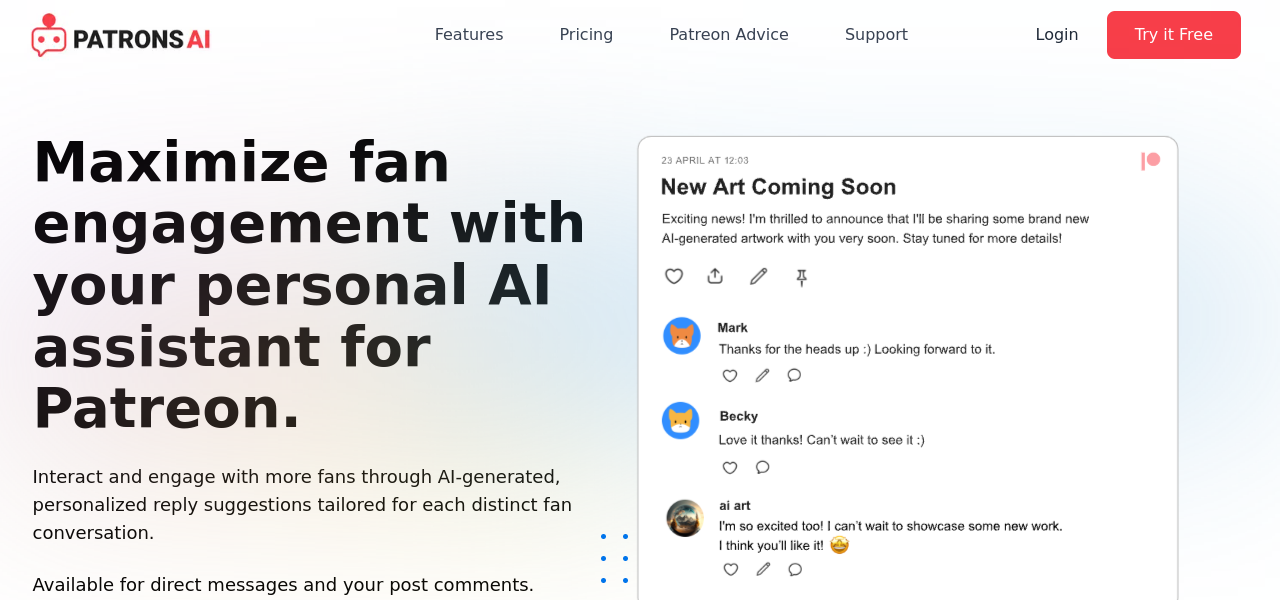Click the share icon under the post
Image resolution: width=1280 pixels, height=600 pixels.
point(715,276)
